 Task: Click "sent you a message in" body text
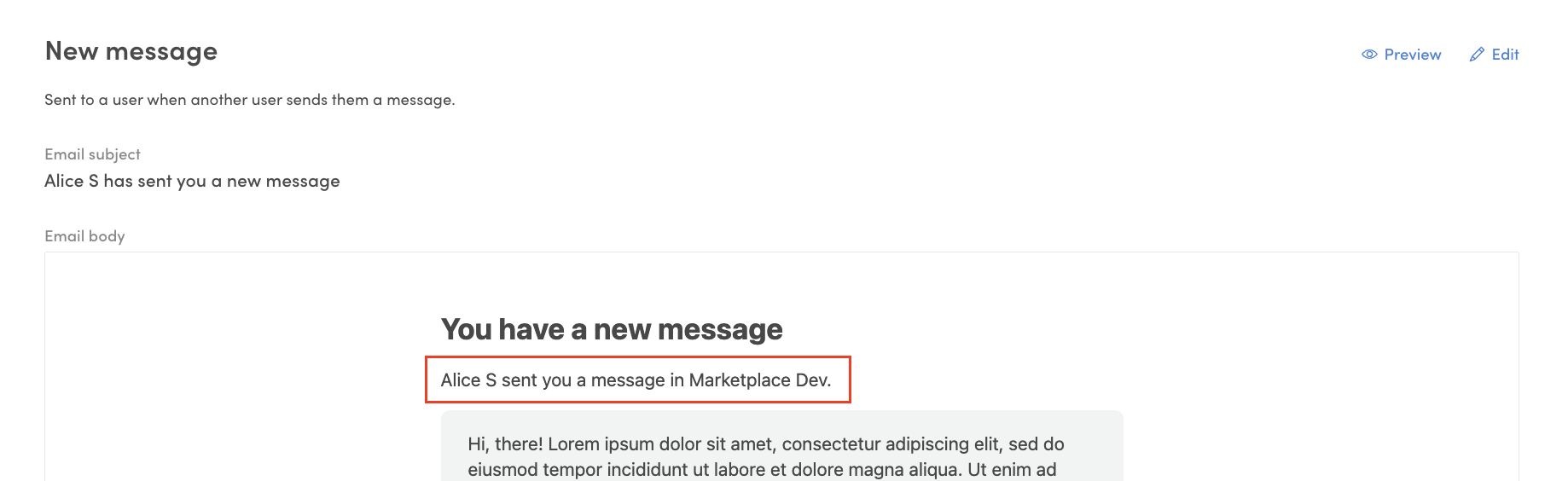[593, 380]
